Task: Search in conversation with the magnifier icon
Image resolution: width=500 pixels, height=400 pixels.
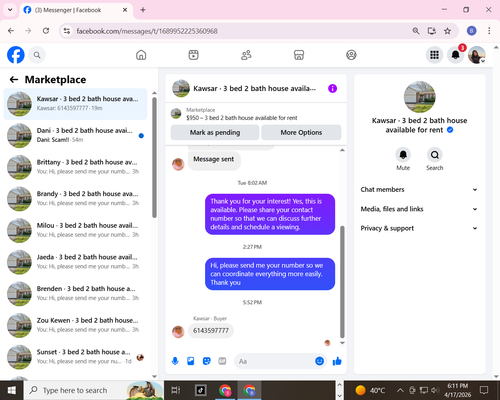Action: [435, 155]
